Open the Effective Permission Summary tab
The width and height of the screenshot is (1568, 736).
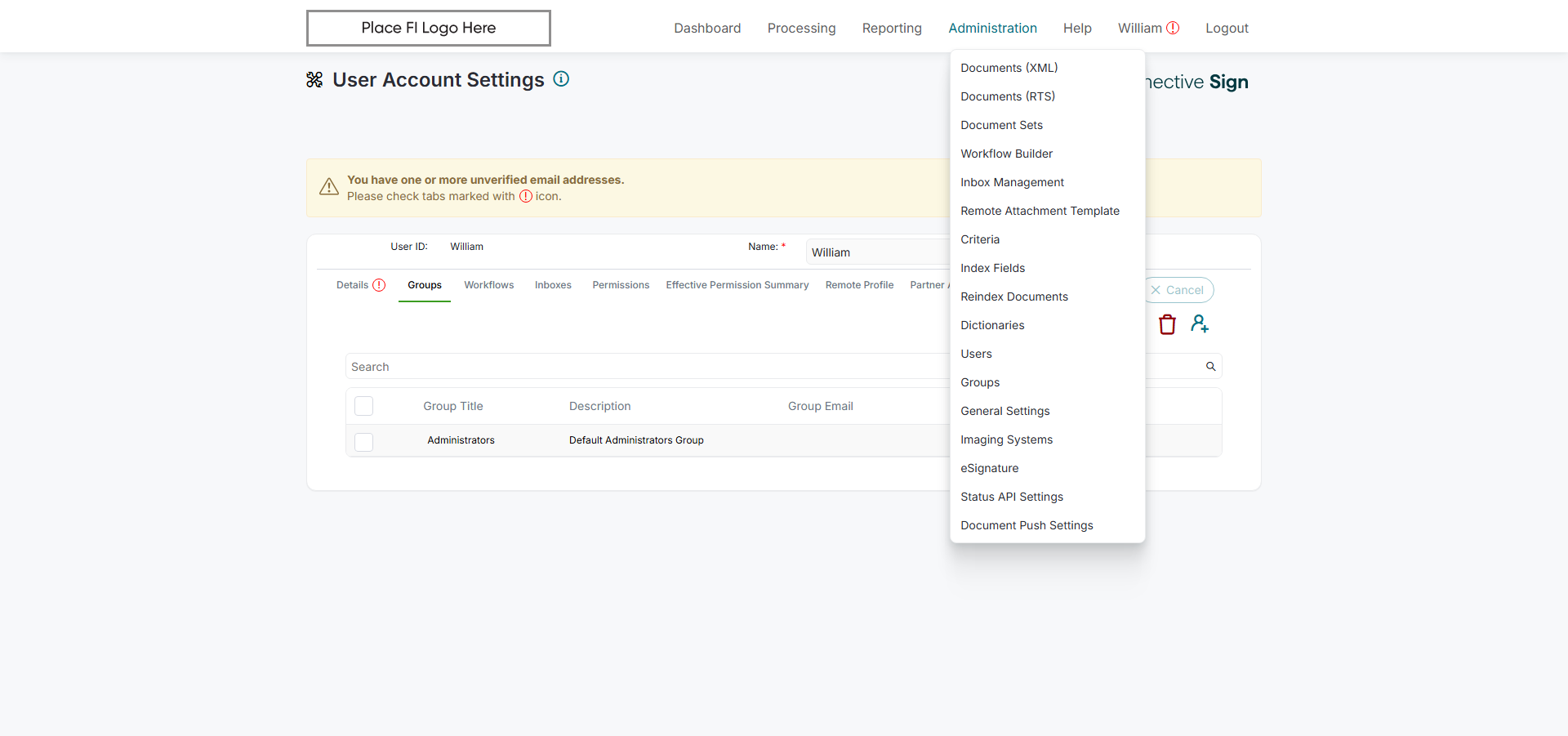737,285
